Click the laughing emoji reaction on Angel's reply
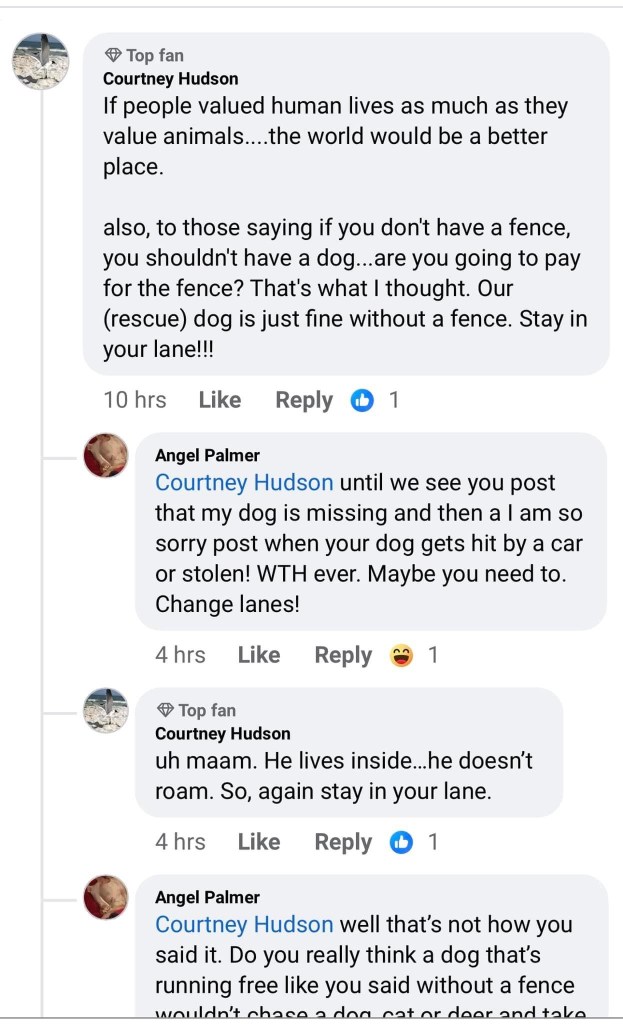 click(402, 656)
